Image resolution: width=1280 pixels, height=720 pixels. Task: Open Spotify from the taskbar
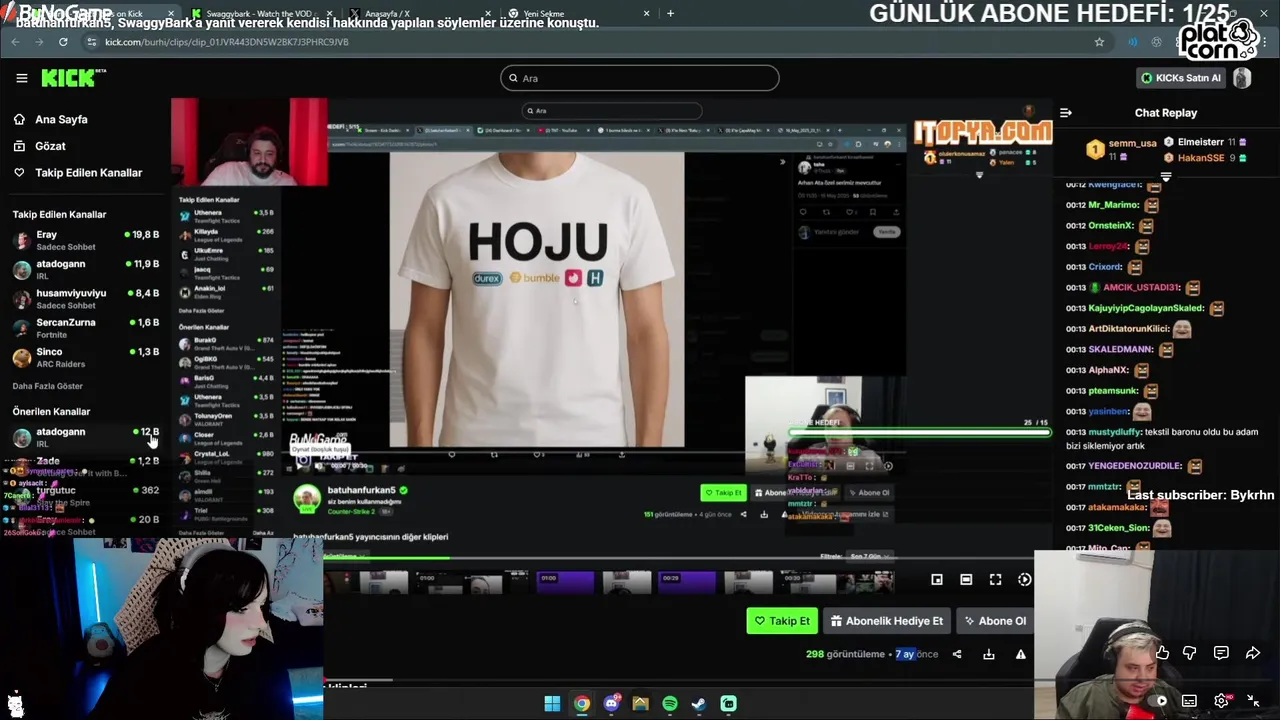coord(669,704)
